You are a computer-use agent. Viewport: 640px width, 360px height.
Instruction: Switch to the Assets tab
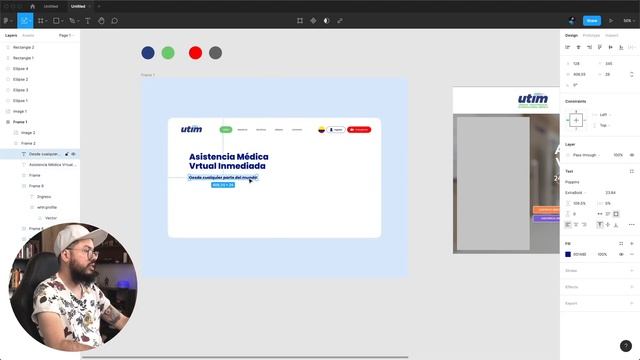(x=28, y=36)
